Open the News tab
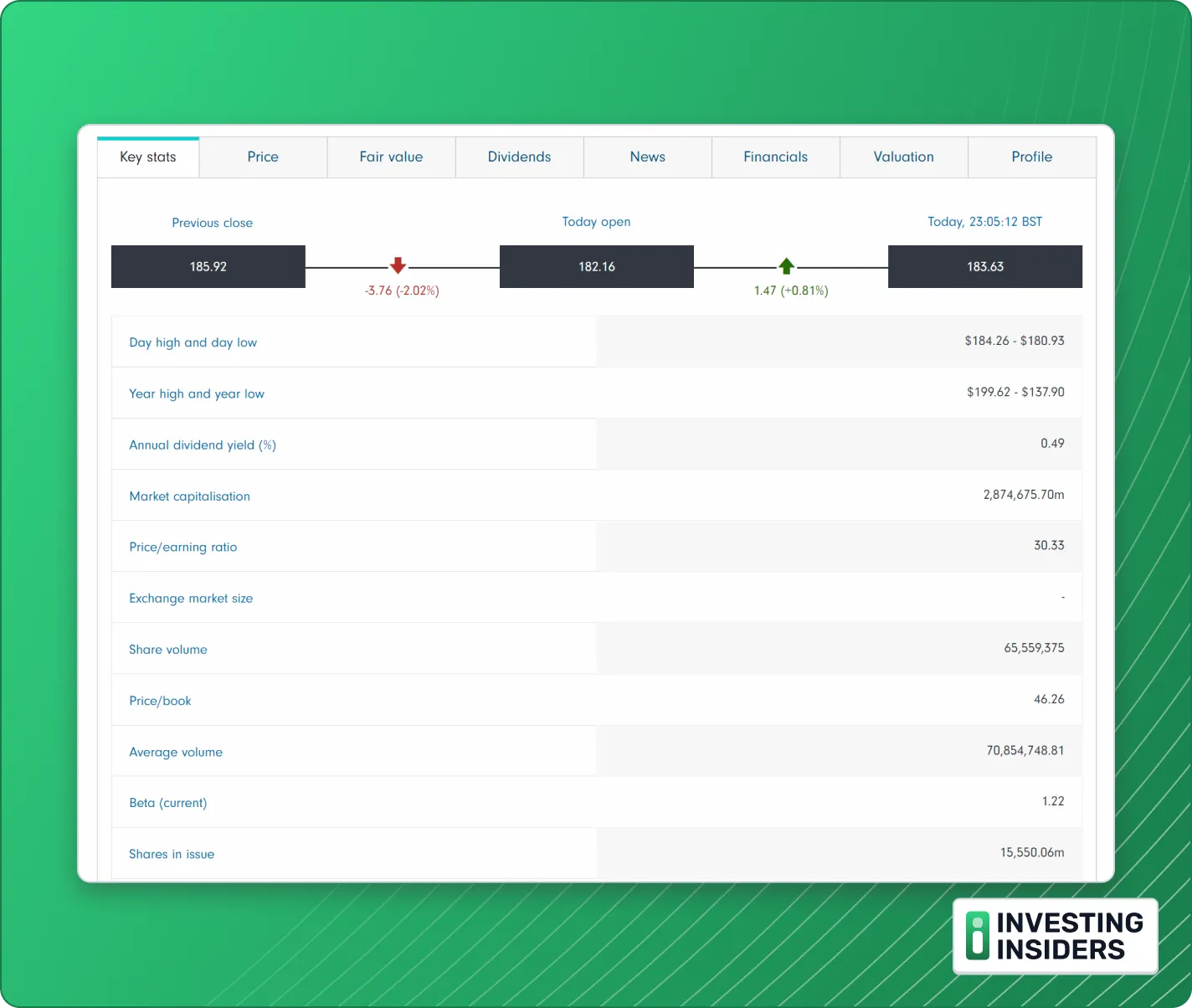This screenshot has height=1008, width=1192. pyautogui.click(x=647, y=157)
